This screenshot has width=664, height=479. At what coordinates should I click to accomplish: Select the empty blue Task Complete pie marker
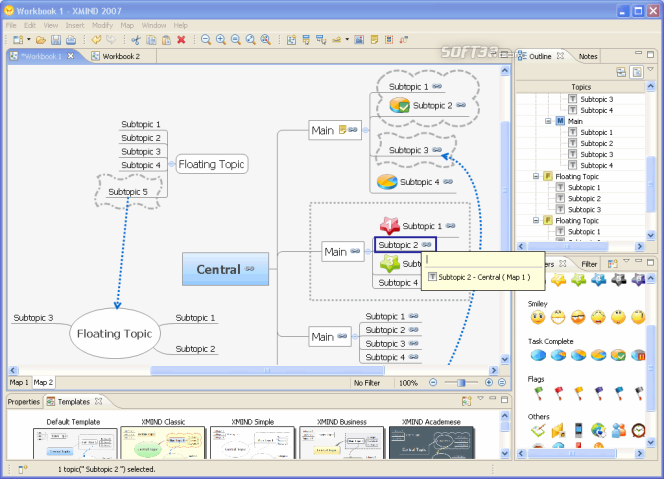(538, 355)
